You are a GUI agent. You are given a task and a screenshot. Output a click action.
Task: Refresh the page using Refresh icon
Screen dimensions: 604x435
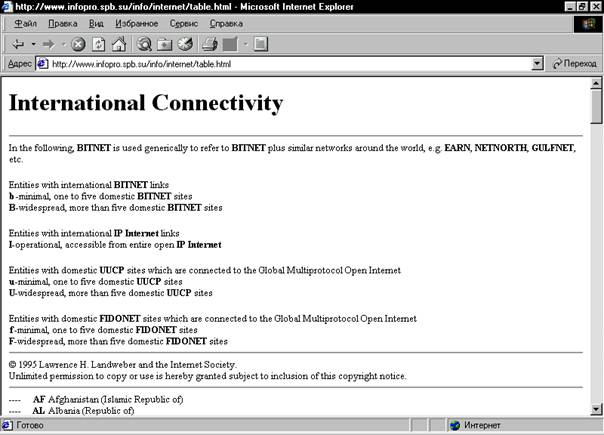pyautogui.click(x=99, y=44)
